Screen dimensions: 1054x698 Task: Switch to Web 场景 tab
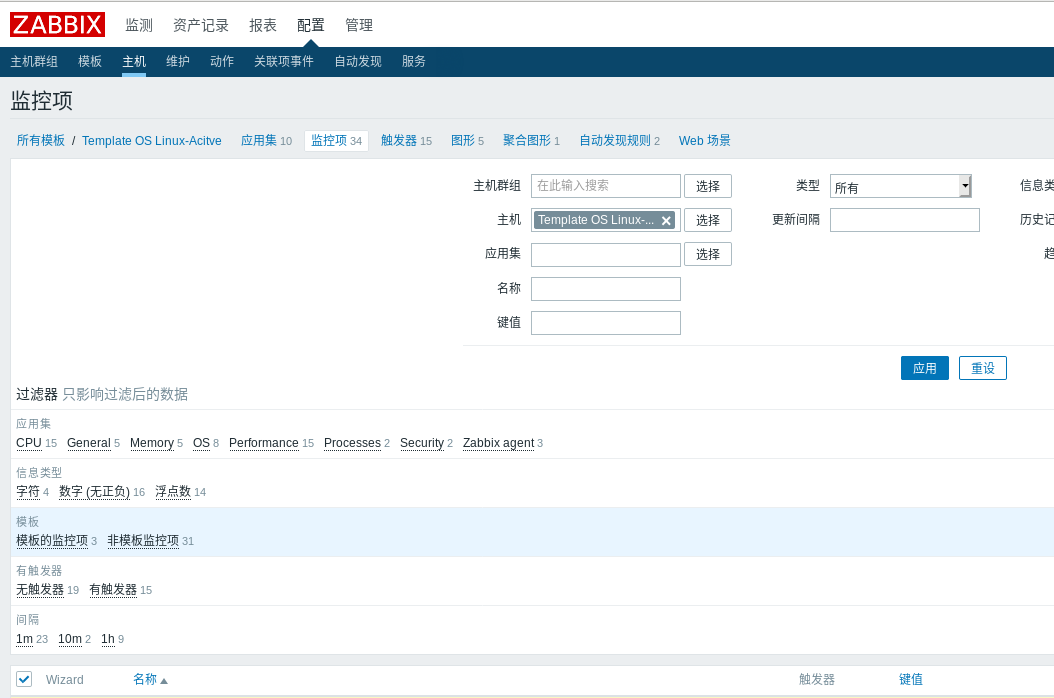click(x=704, y=141)
